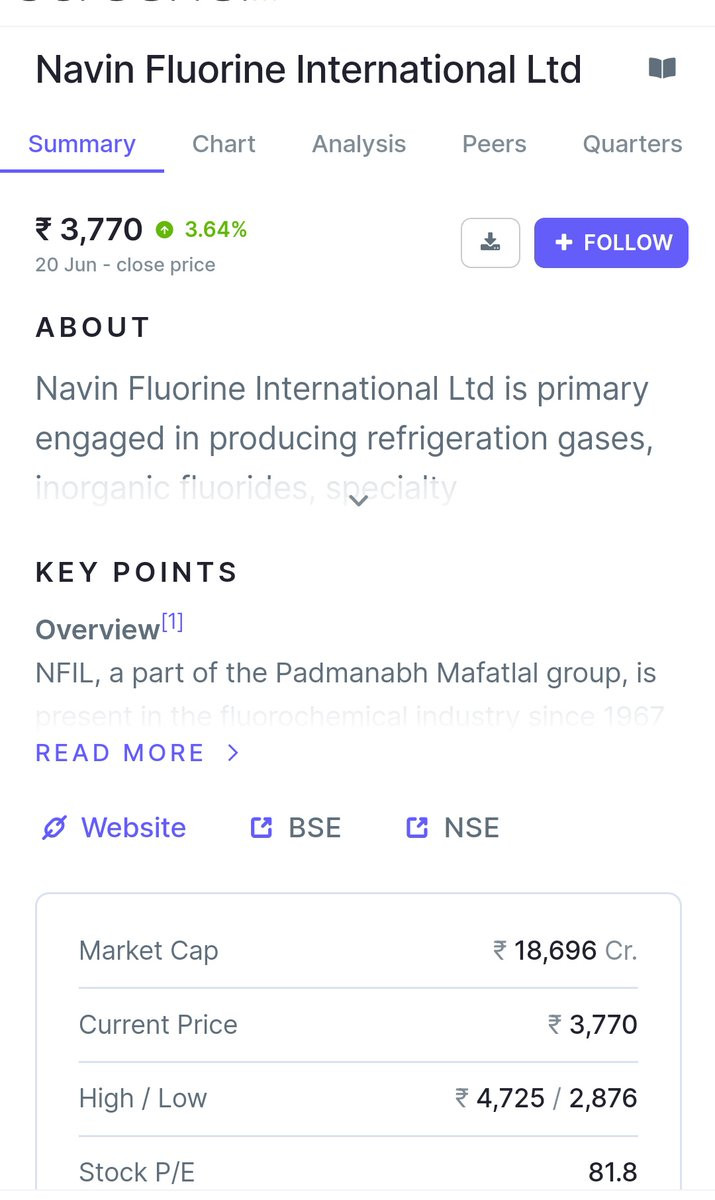
Task: Open the BSE link
Action: pos(314,828)
